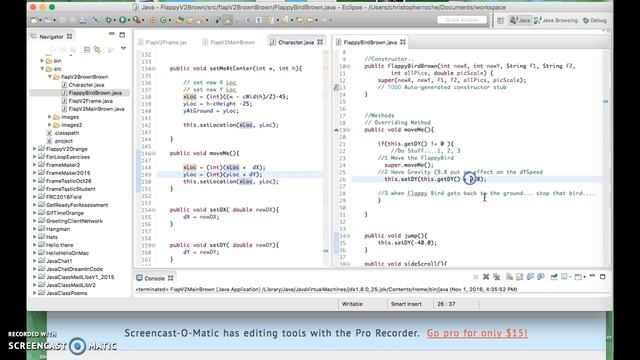Open 'Go pro for only $15!' link
Viewport: 640px width, 360px height.
[477, 333]
